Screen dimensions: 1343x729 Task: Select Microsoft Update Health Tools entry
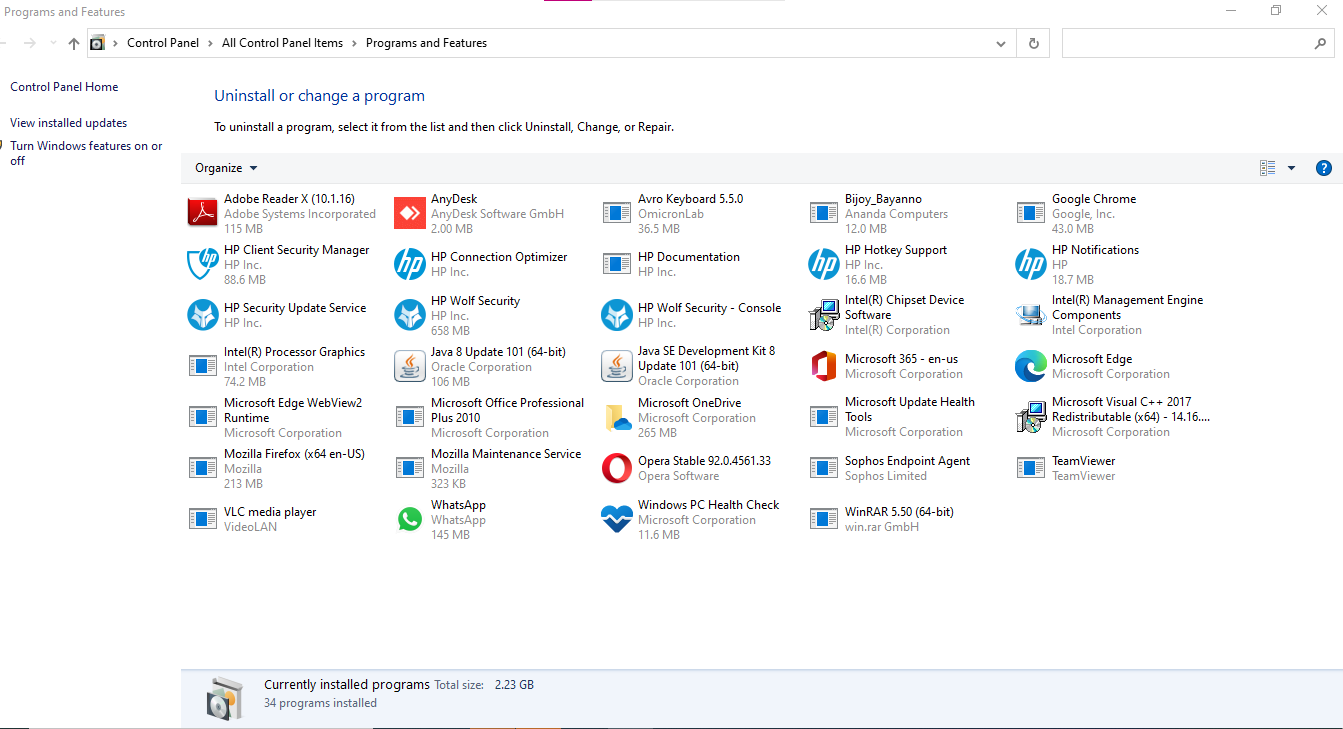pyautogui.click(x=892, y=417)
